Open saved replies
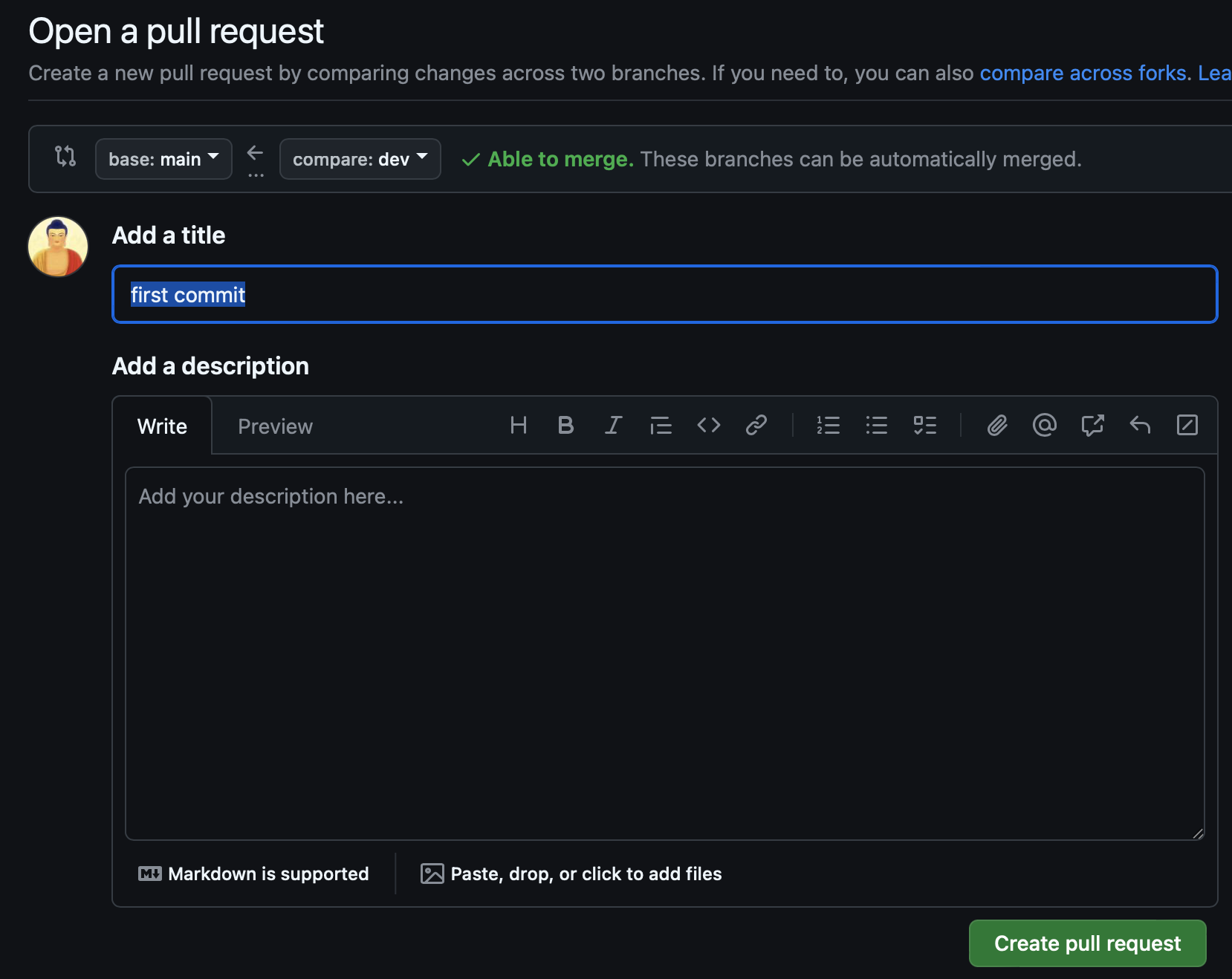This screenshot has height=979, width=1232. 1141,425
